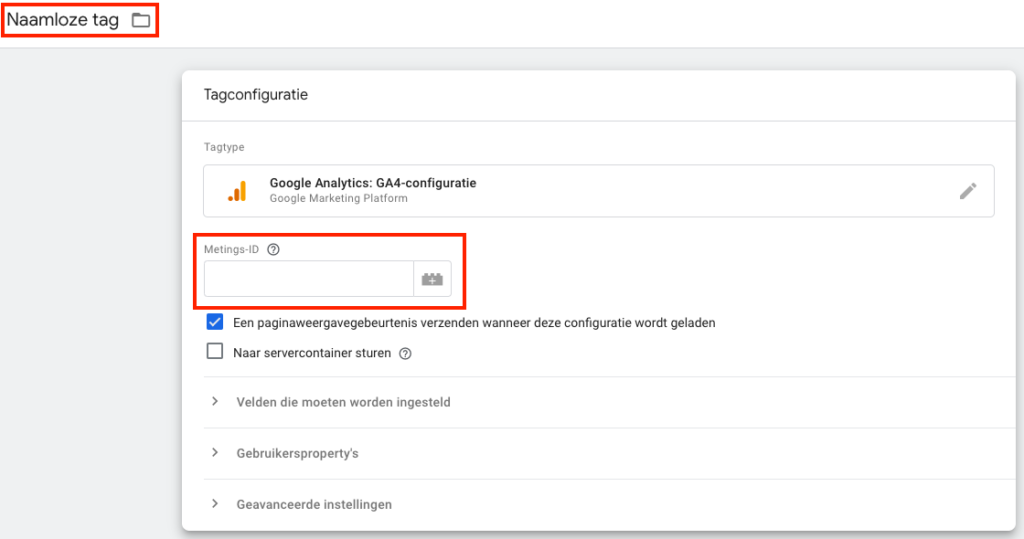Click the Google Marketing Platform subtitle
The image size is (1024, 539).
point(338,199)
